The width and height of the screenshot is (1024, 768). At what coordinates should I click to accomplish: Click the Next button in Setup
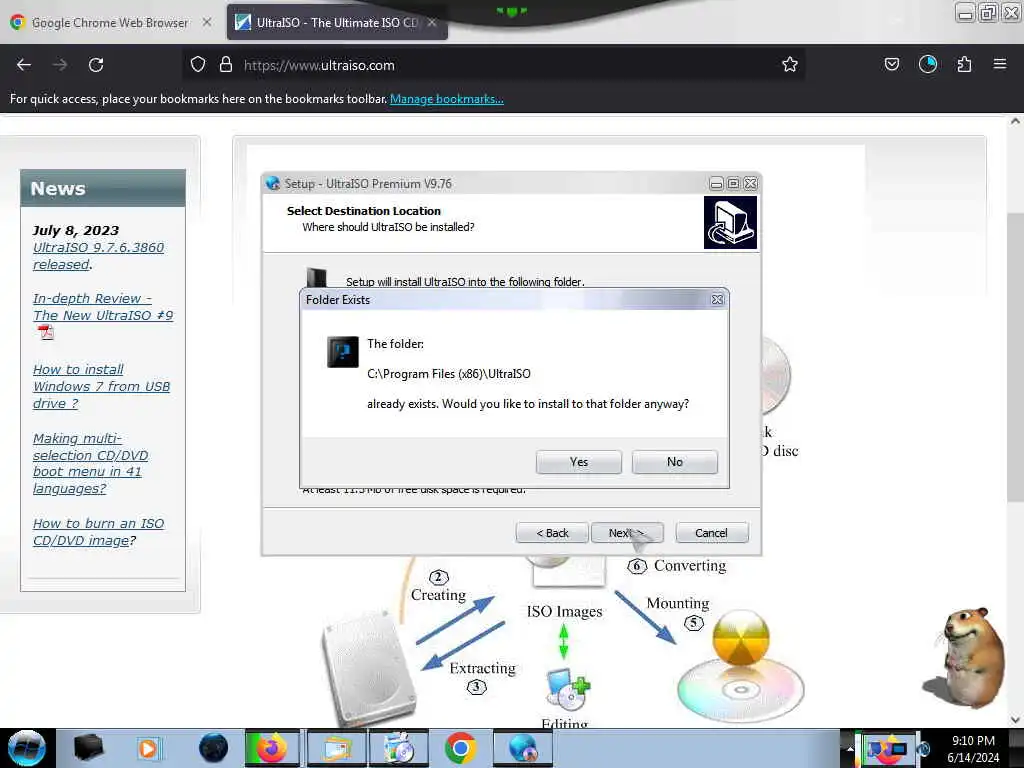tap(627, 533)
